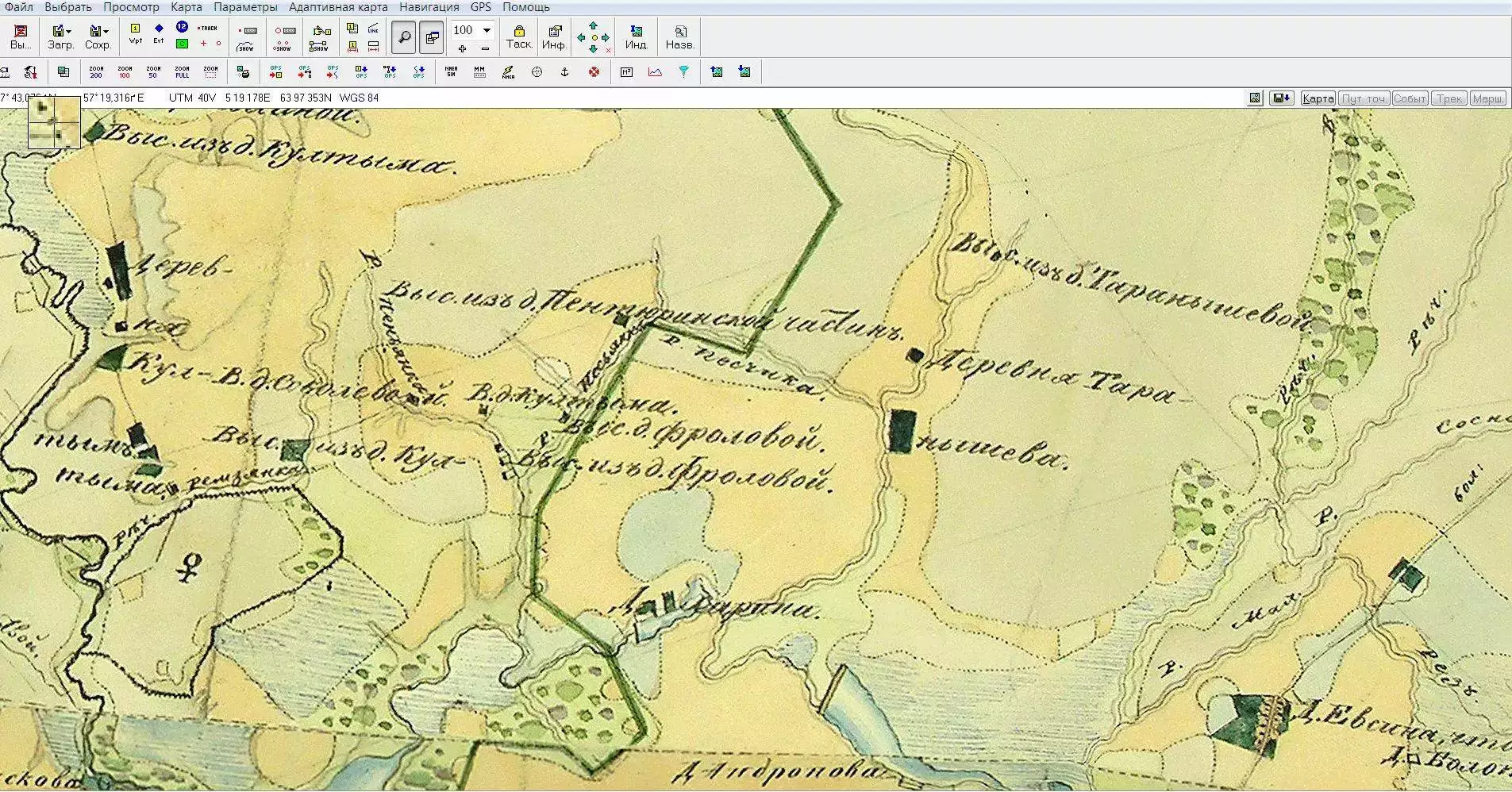The height and width of the screenshot is (792, 1512).
Task: Select the LINE distance tool
Action: tap(373, 29)
